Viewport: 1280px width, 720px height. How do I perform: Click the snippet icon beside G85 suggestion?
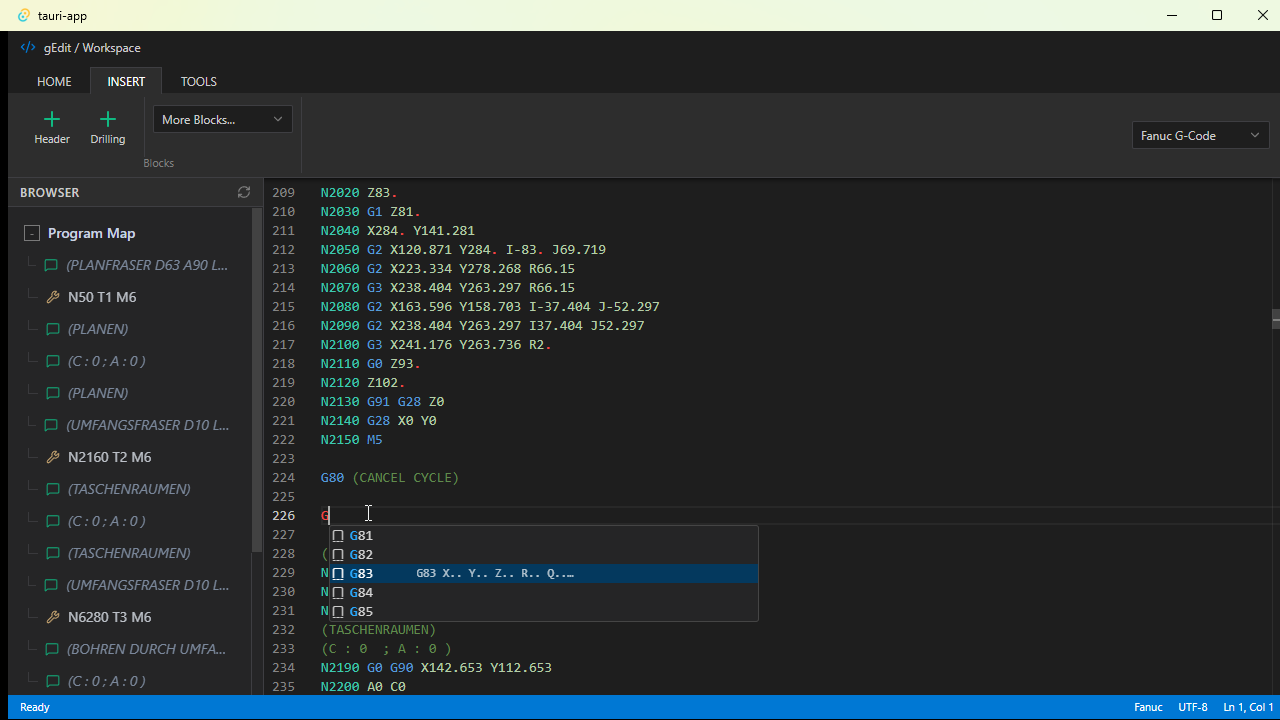[338, 612]
